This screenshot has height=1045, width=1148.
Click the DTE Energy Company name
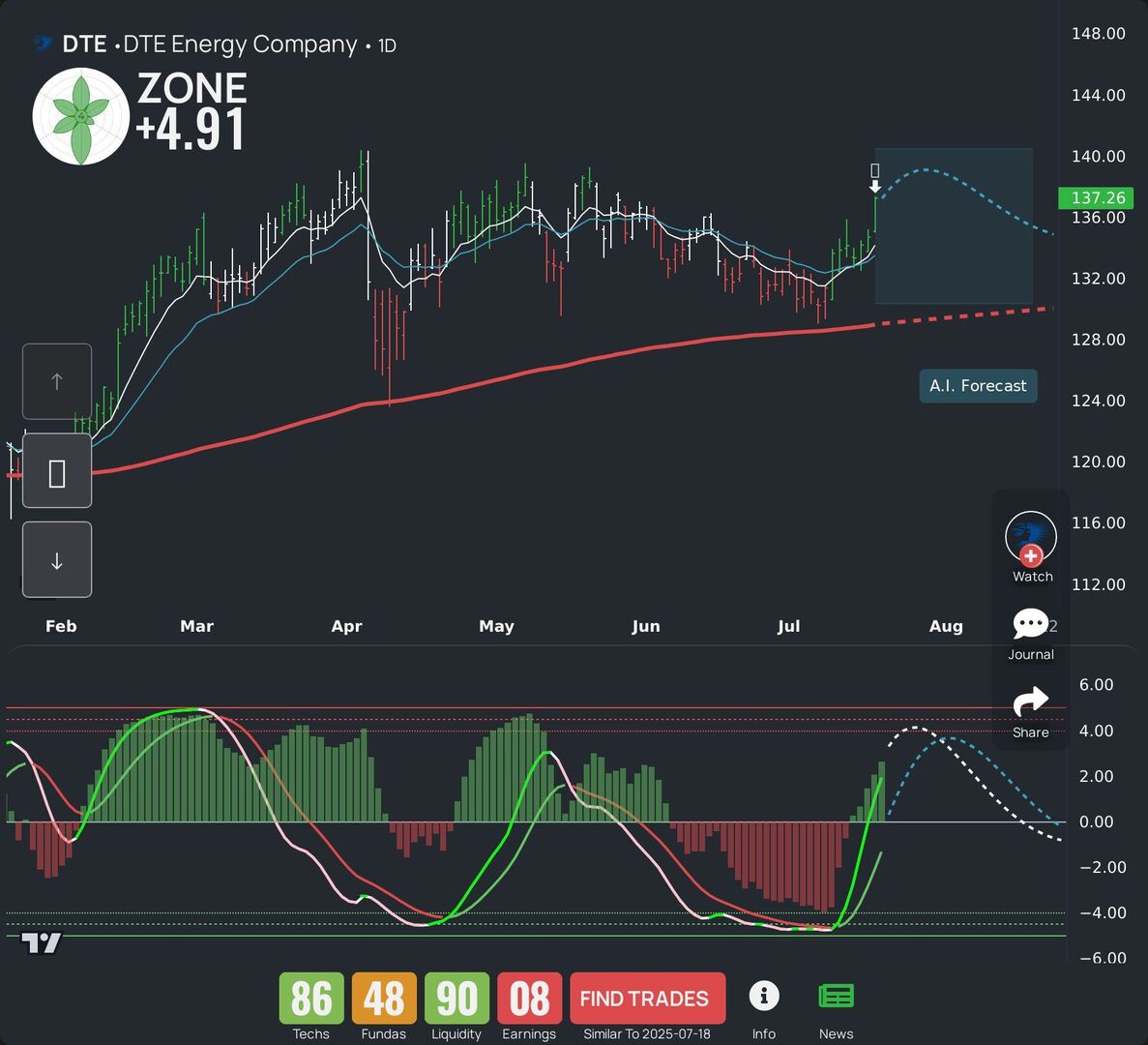click(x=240, y=45)
